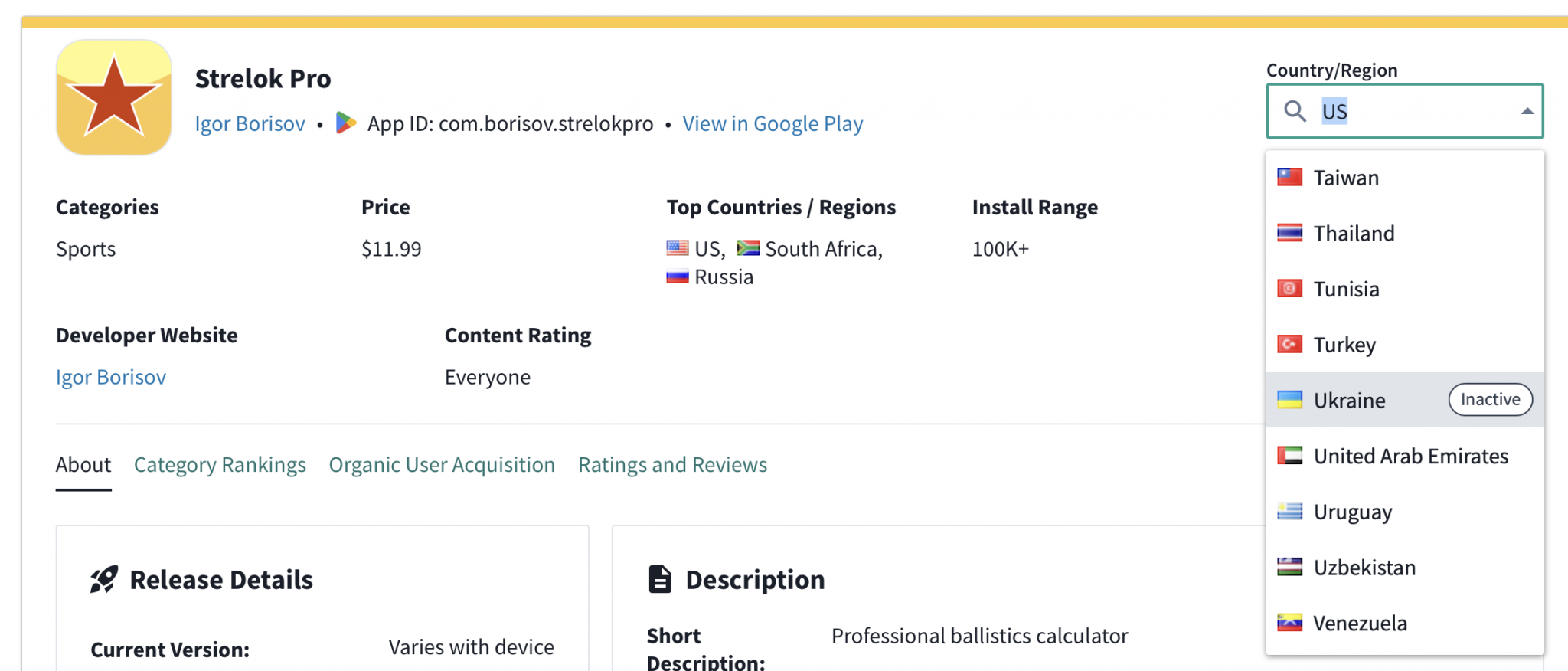Click the Inactive badge next to Ukraine
This screenshot has height=671, width=1568.
(1490, 400)
